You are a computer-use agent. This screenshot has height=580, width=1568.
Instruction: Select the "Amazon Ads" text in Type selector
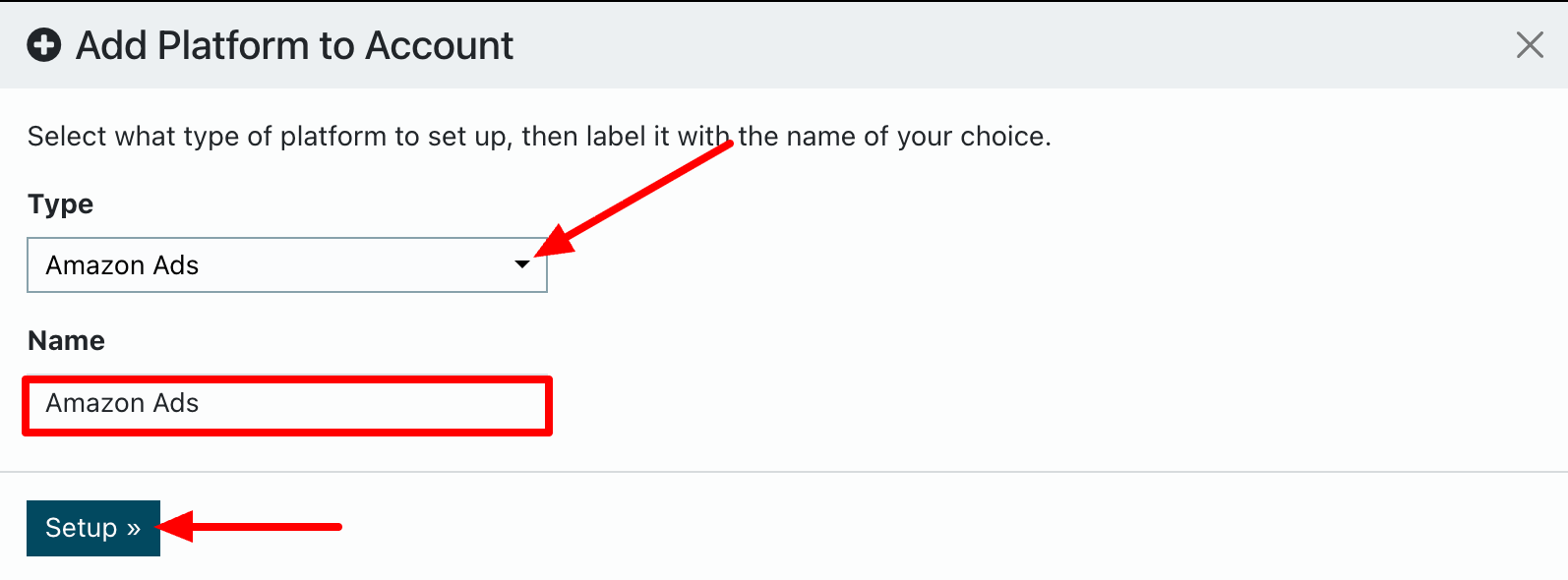(122, 265)
